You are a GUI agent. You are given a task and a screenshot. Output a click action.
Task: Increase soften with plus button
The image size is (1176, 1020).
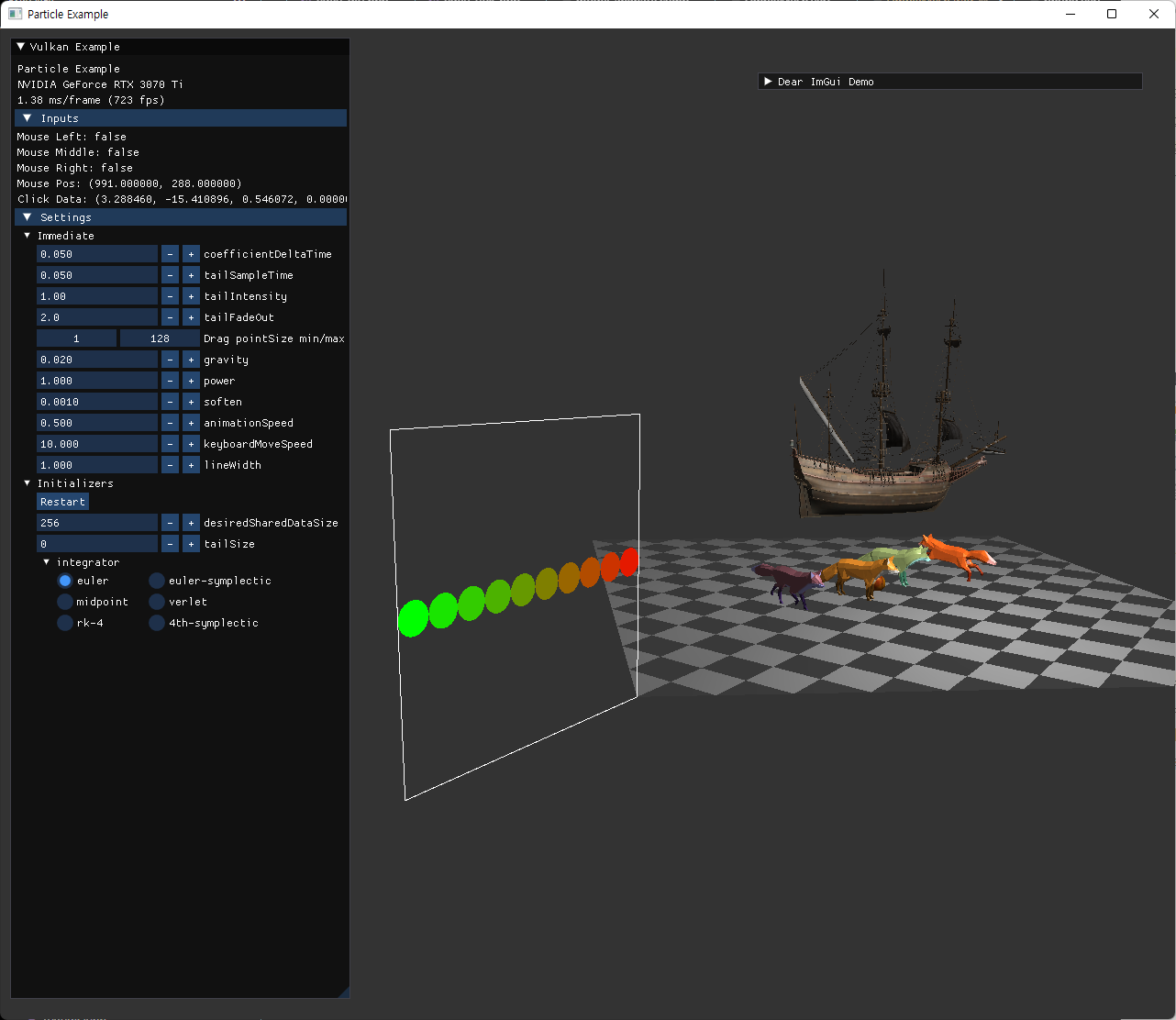coord(191,402)
